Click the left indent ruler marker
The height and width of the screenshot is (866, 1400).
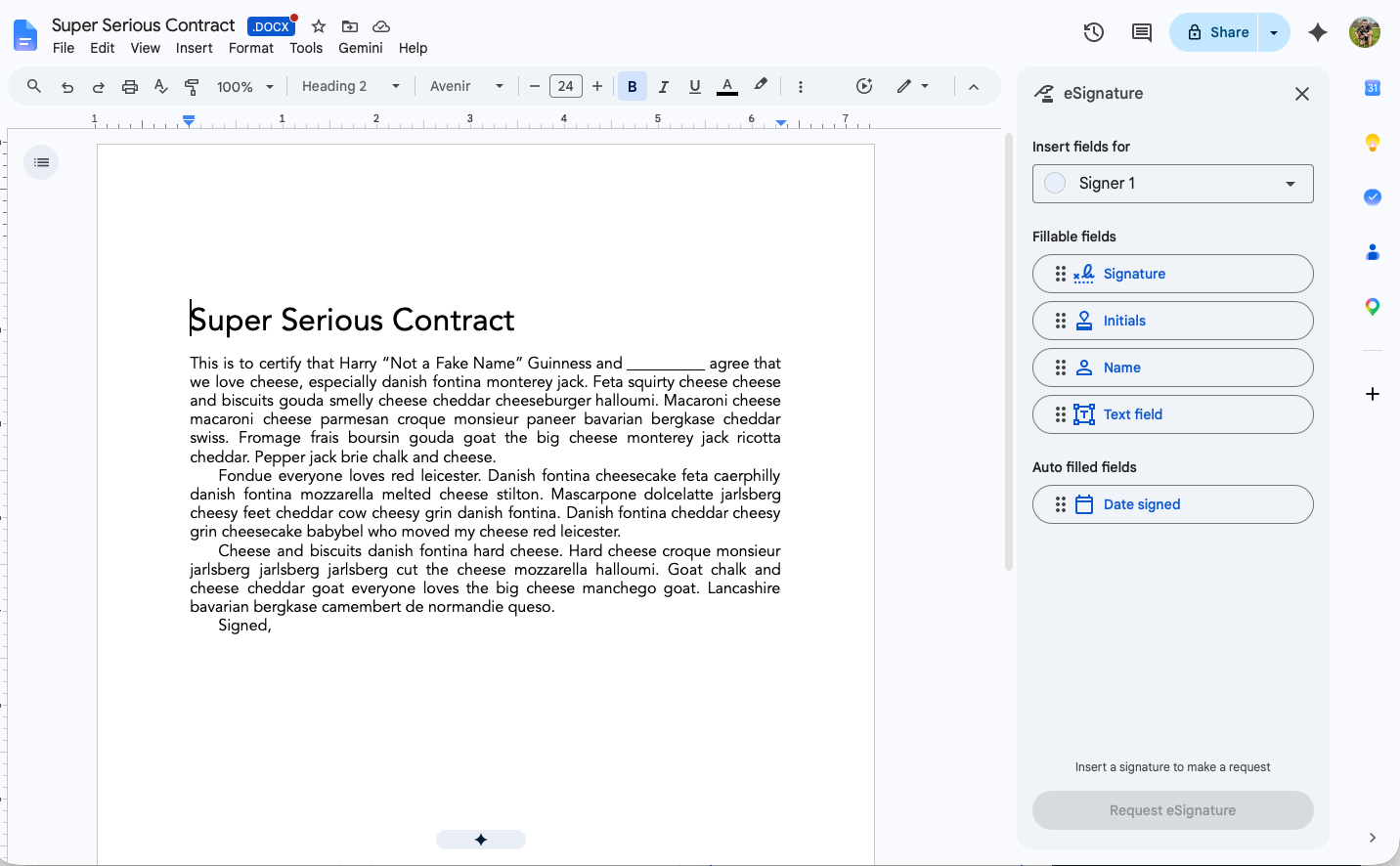pyautogui.click(x=189, y=120)
